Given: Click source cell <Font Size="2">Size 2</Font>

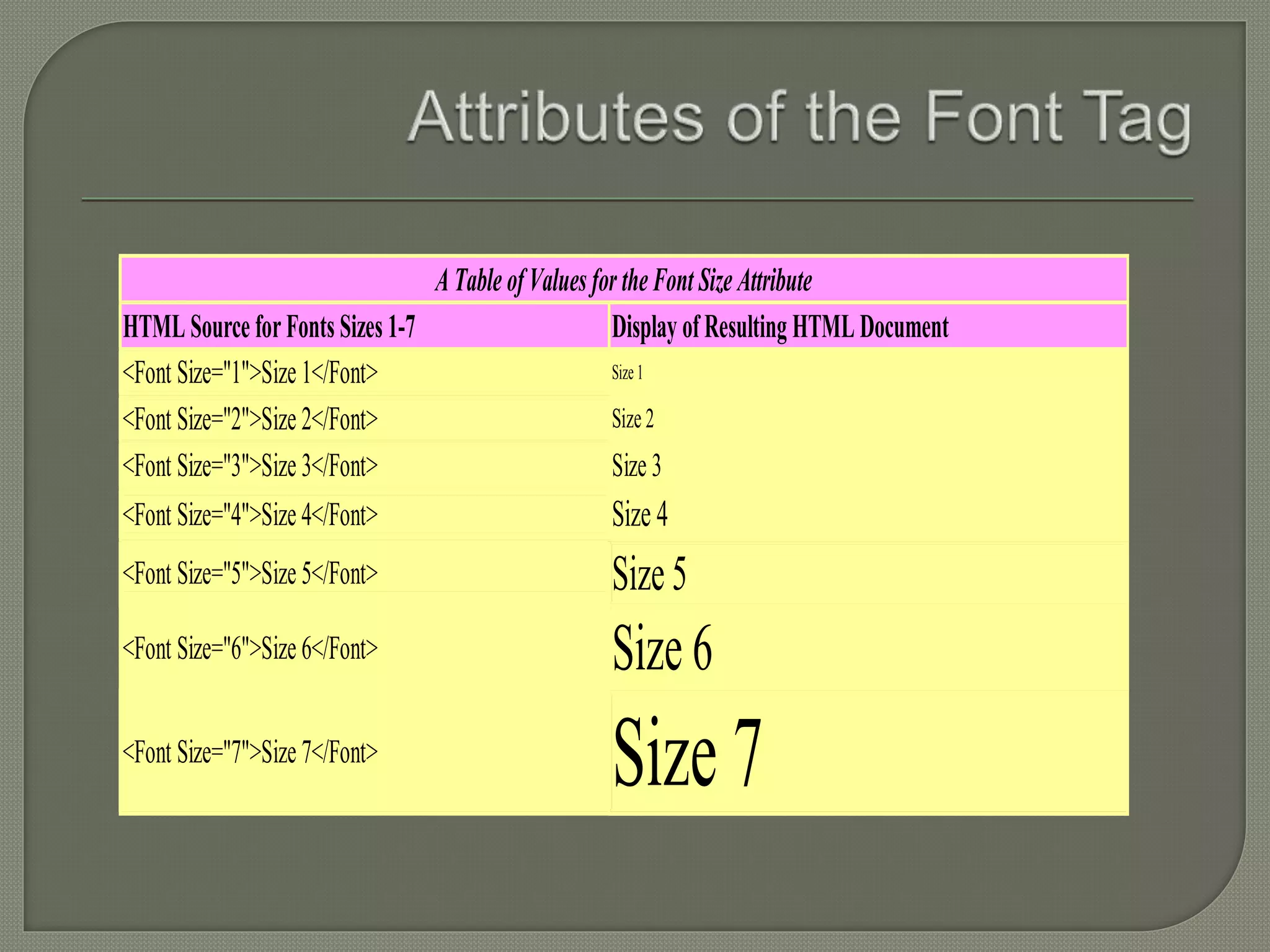Looking at the screenshot, I should pyautogui.click(x=250, y=420).
